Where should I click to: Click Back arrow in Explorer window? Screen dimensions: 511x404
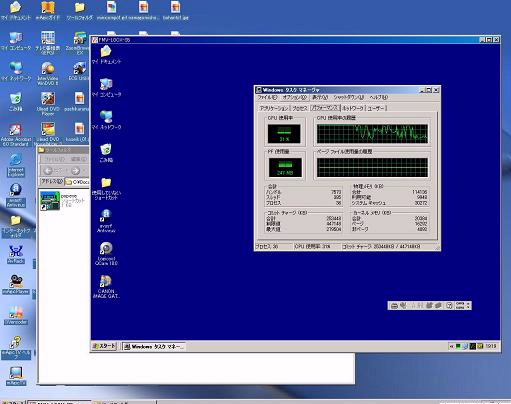click(x=49, y=171)
